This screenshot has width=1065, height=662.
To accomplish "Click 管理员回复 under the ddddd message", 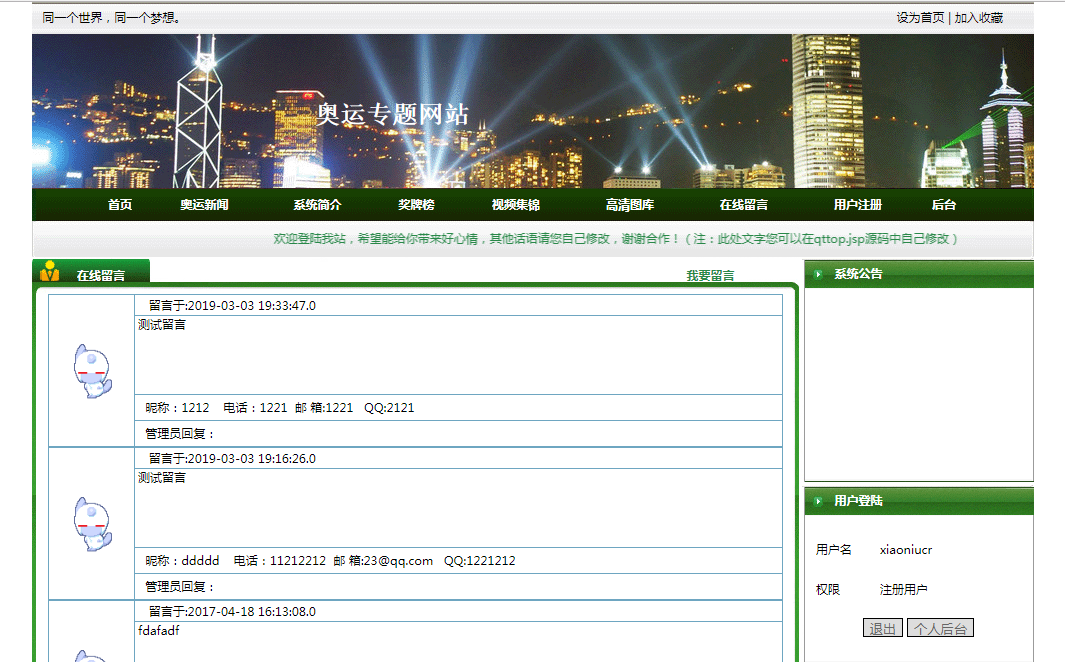I will tap(180, 586).
